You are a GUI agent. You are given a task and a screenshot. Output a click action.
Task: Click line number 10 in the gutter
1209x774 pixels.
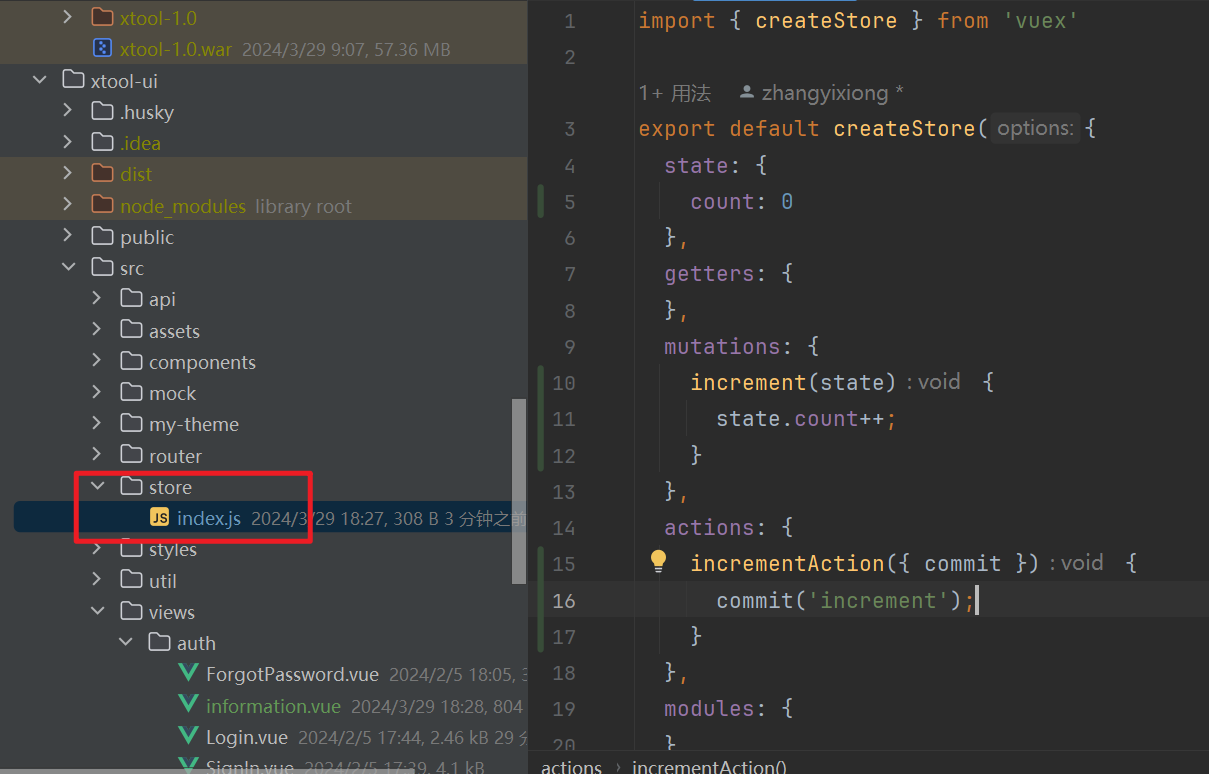tap(563, 382)
